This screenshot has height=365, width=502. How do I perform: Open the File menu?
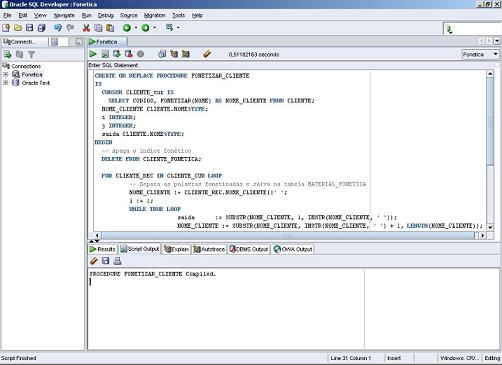[x=7, y=15]
